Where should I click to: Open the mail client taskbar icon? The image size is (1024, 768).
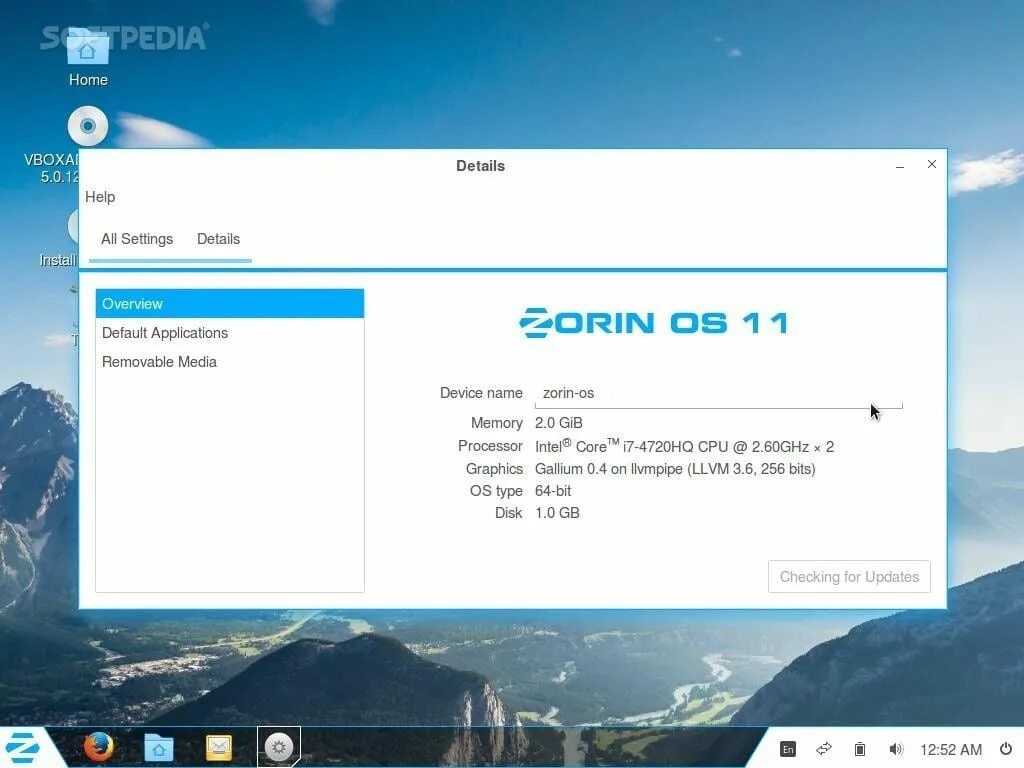[219, 748]
